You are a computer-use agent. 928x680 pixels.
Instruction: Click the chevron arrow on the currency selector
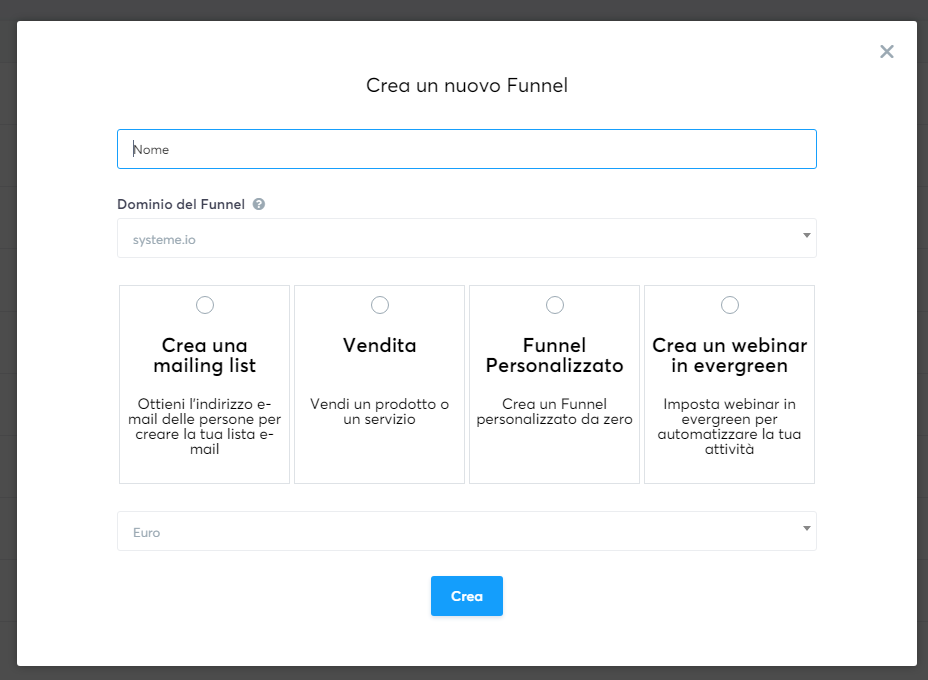[x=806, y=531]
